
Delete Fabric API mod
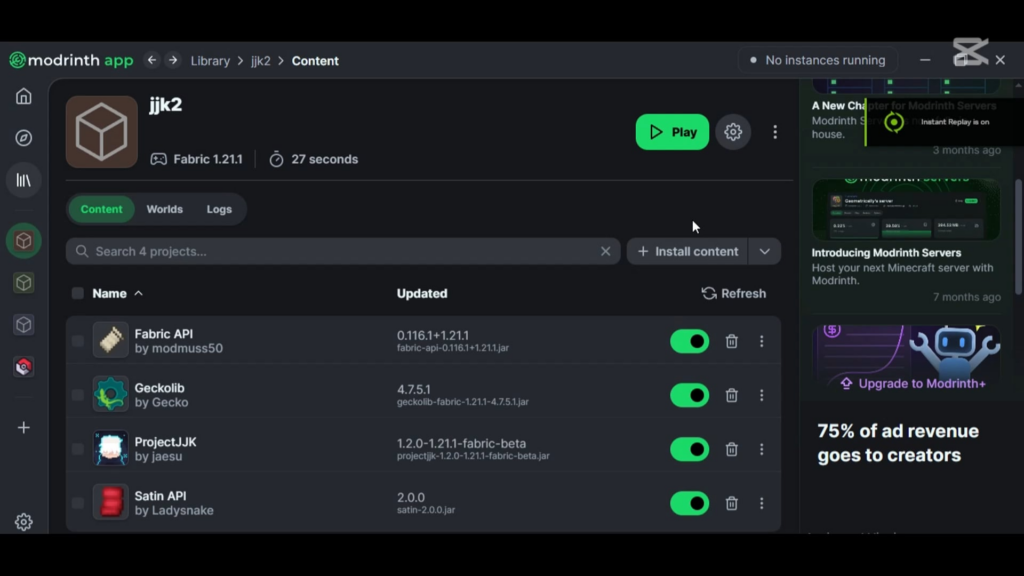point(731,342)
